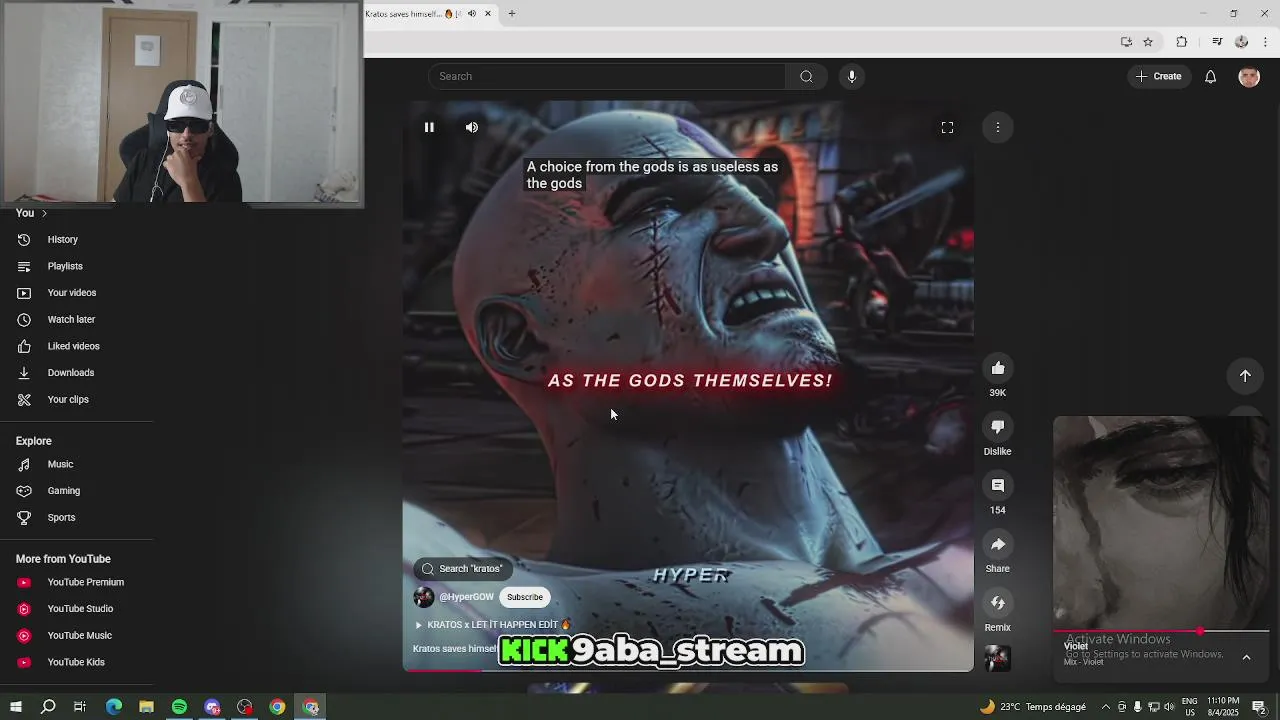Image resolution: width=1280 pixels, height=720 pixels.
Task: Show hidden system tray icons
Action: point(1105,707)
